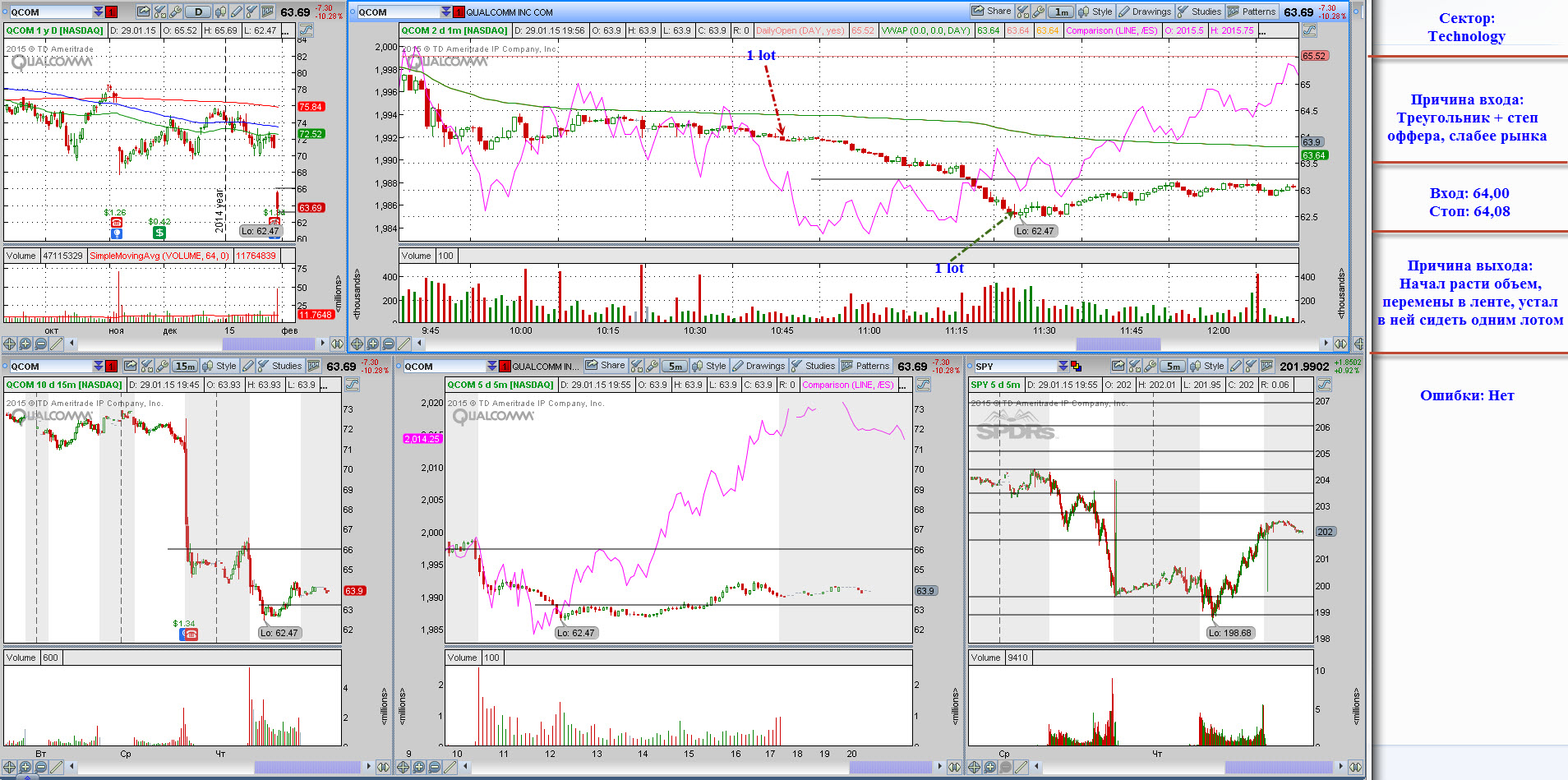Open wrench settings in QCOM 5d 5m chart
Image resolution: width=1568 pixels, height=780 pixels.
tap(653, 366)
